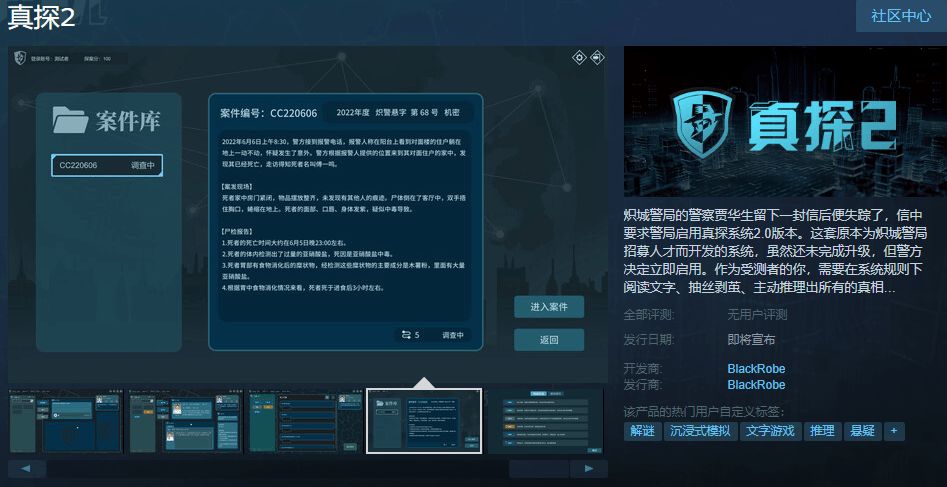947x487 pixels.
Task: Select the 解谜 tag
Action: pyautogui.click(x=643, y=431)
